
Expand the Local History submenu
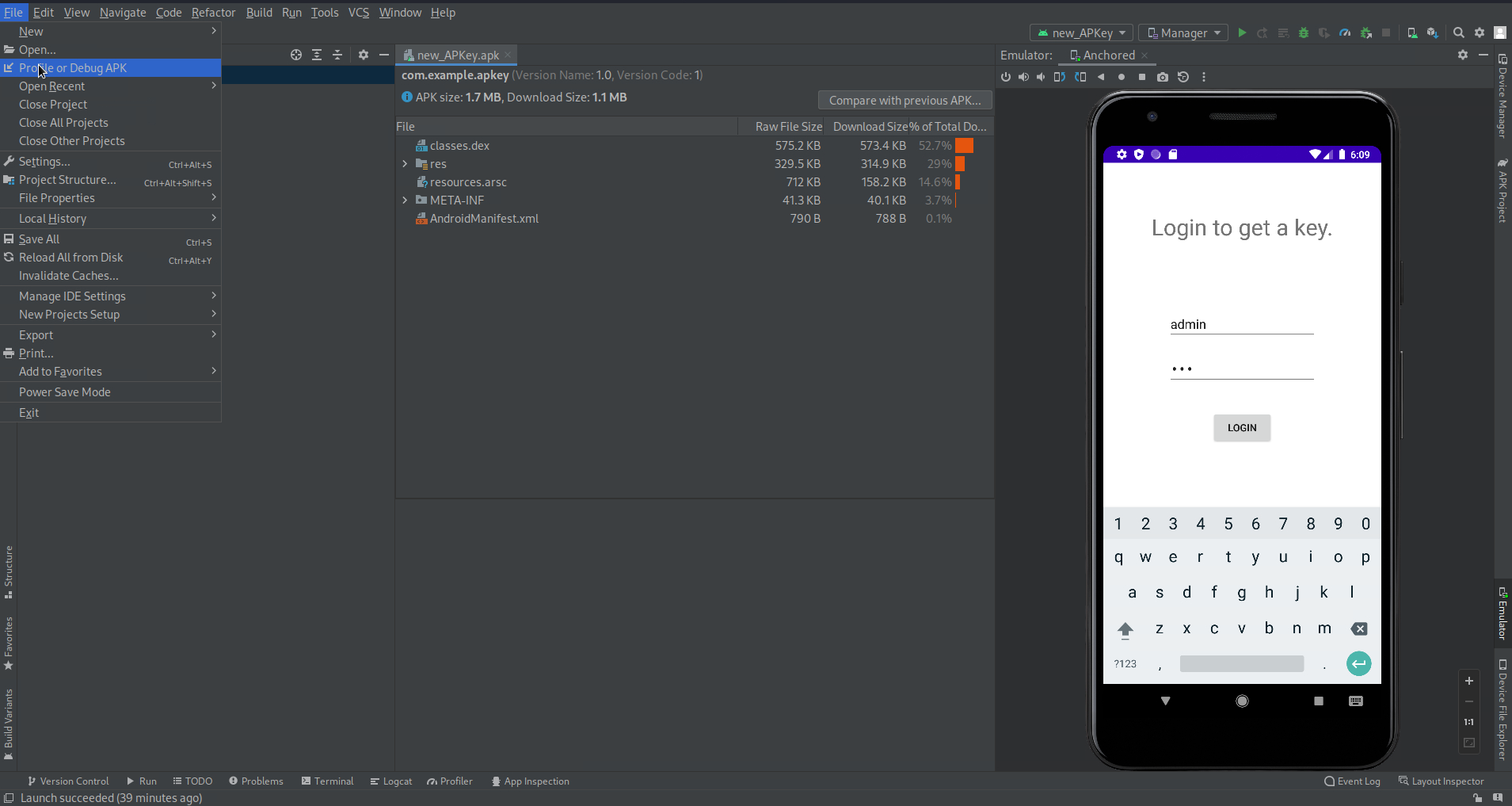click(111, 219)
